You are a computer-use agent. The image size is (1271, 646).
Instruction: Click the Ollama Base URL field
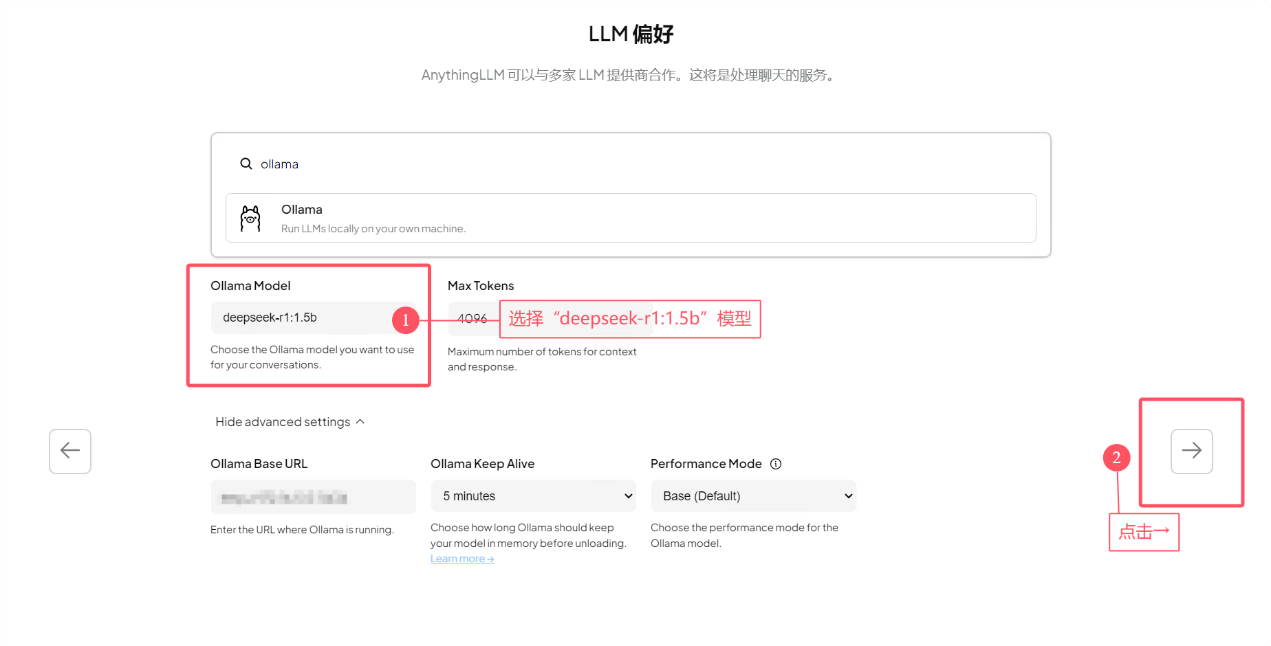pyautogui.click(x=313, y=496)
